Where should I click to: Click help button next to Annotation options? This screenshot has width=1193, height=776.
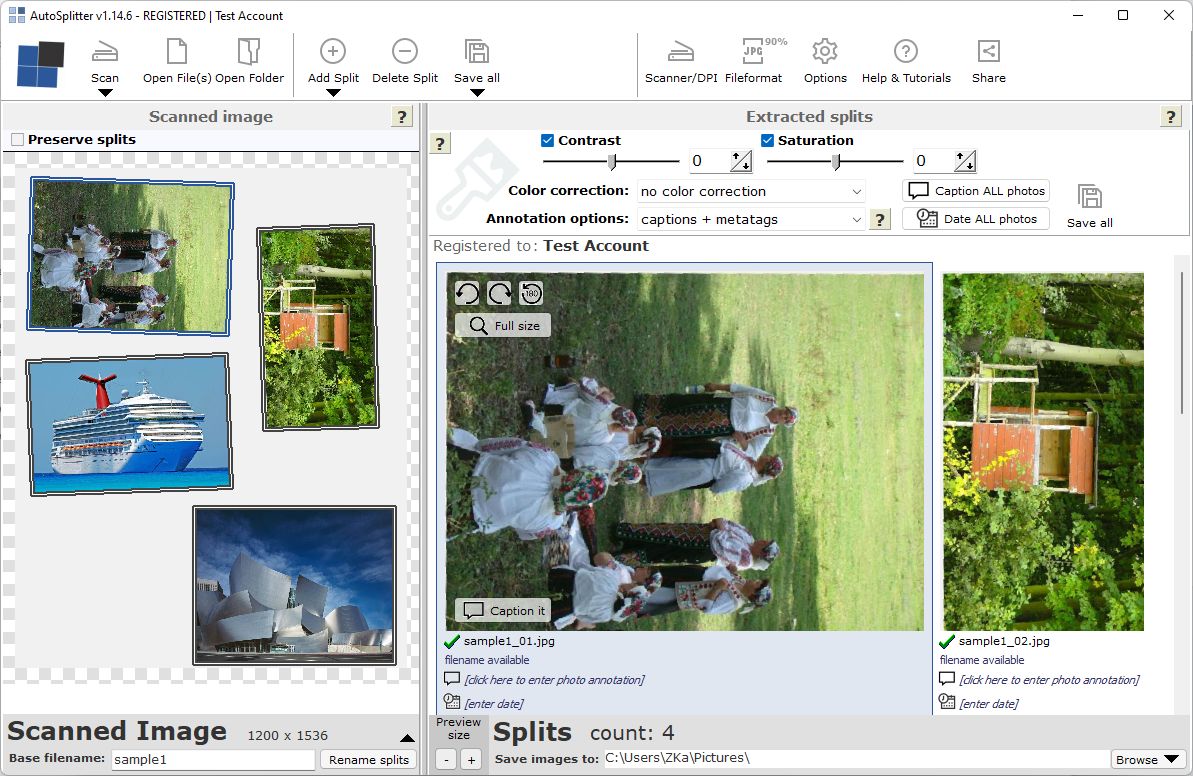point(880,220)
